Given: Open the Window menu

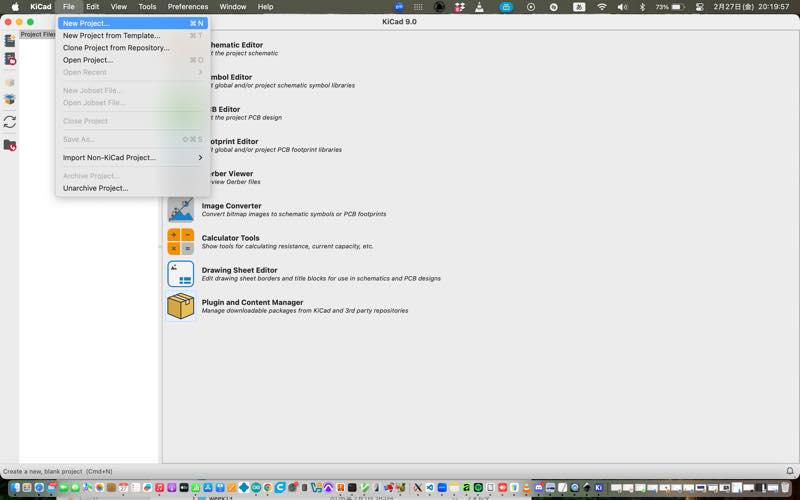Looking at the screenshot, I should pos(233,7).
